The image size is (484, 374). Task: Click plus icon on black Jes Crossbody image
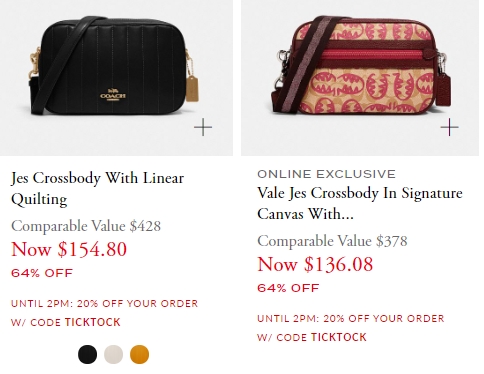(203, 127)
